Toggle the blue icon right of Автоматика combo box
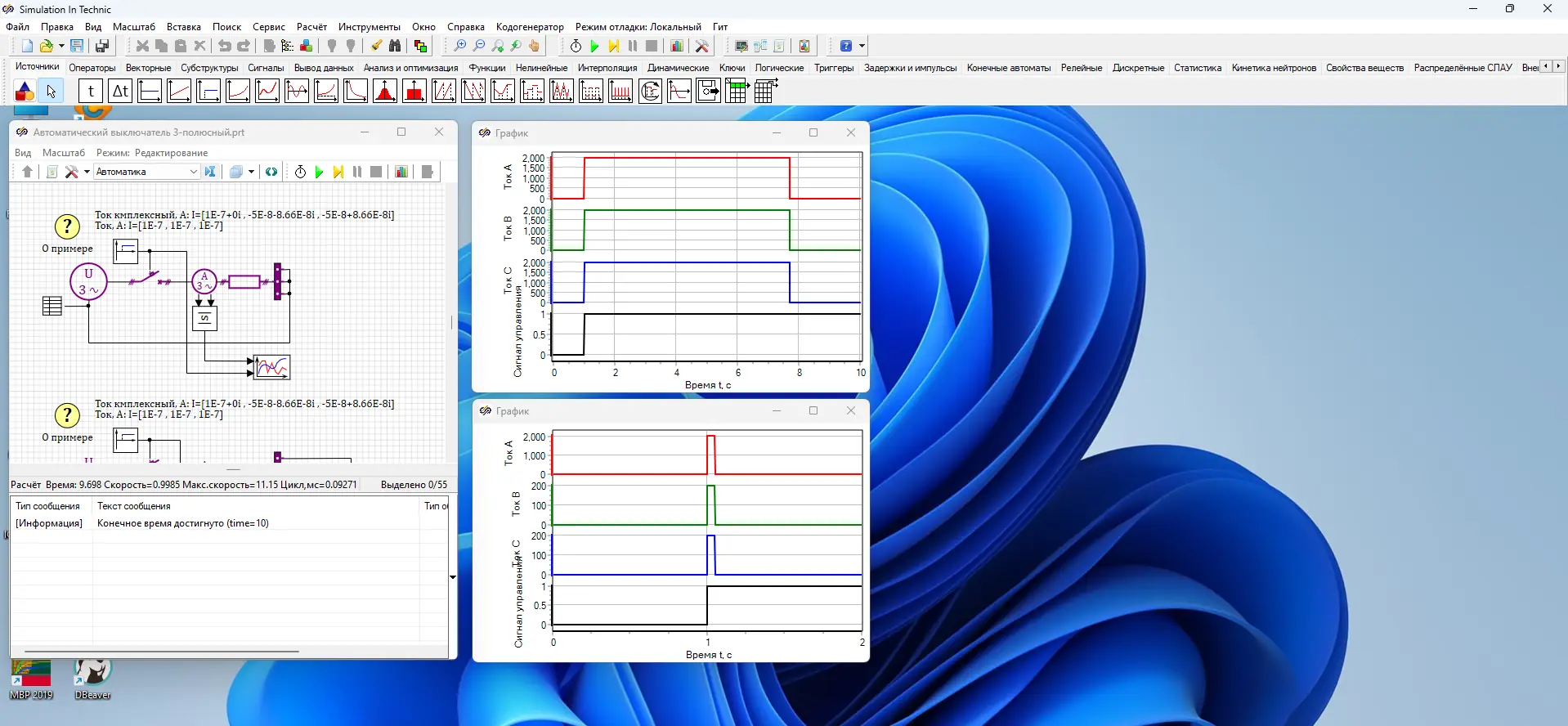The width and height of the screenshot is (1568, 726). tap(210, 172)
